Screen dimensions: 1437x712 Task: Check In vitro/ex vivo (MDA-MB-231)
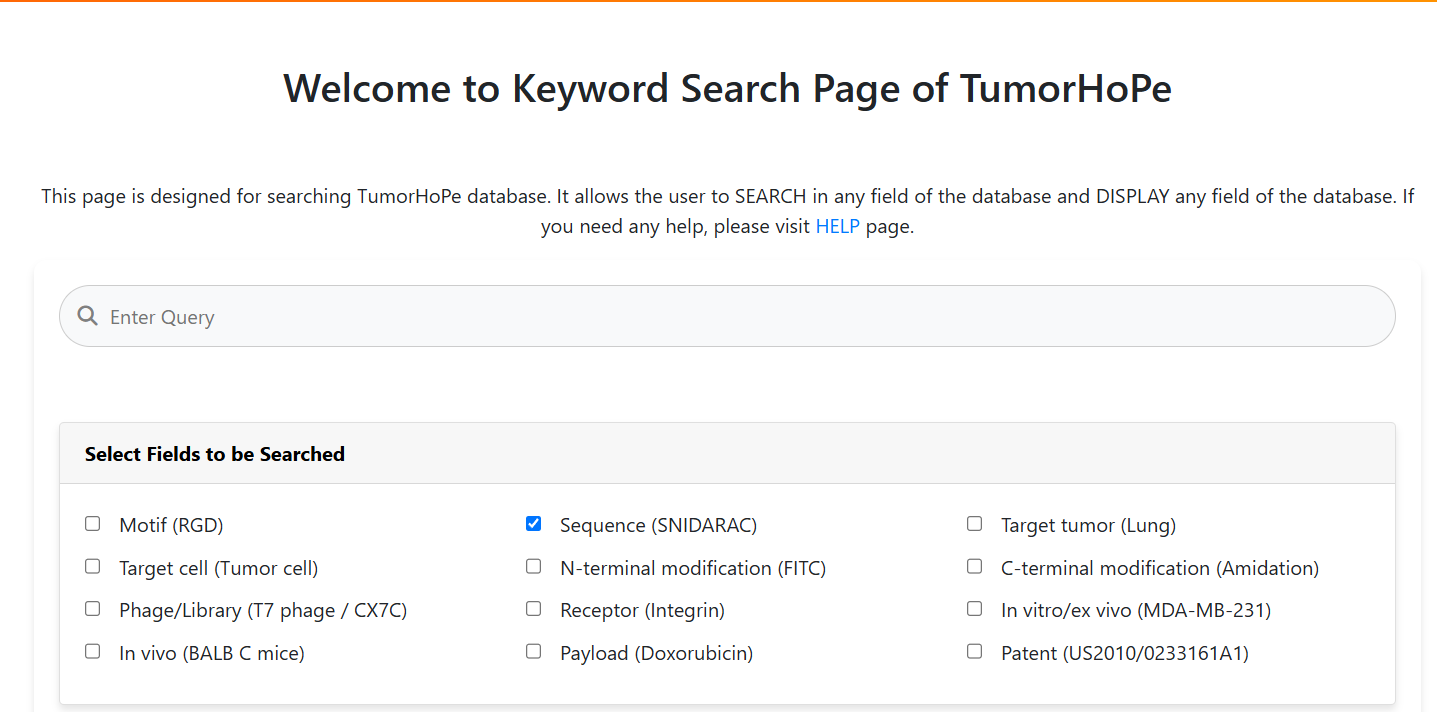(974, 608)
